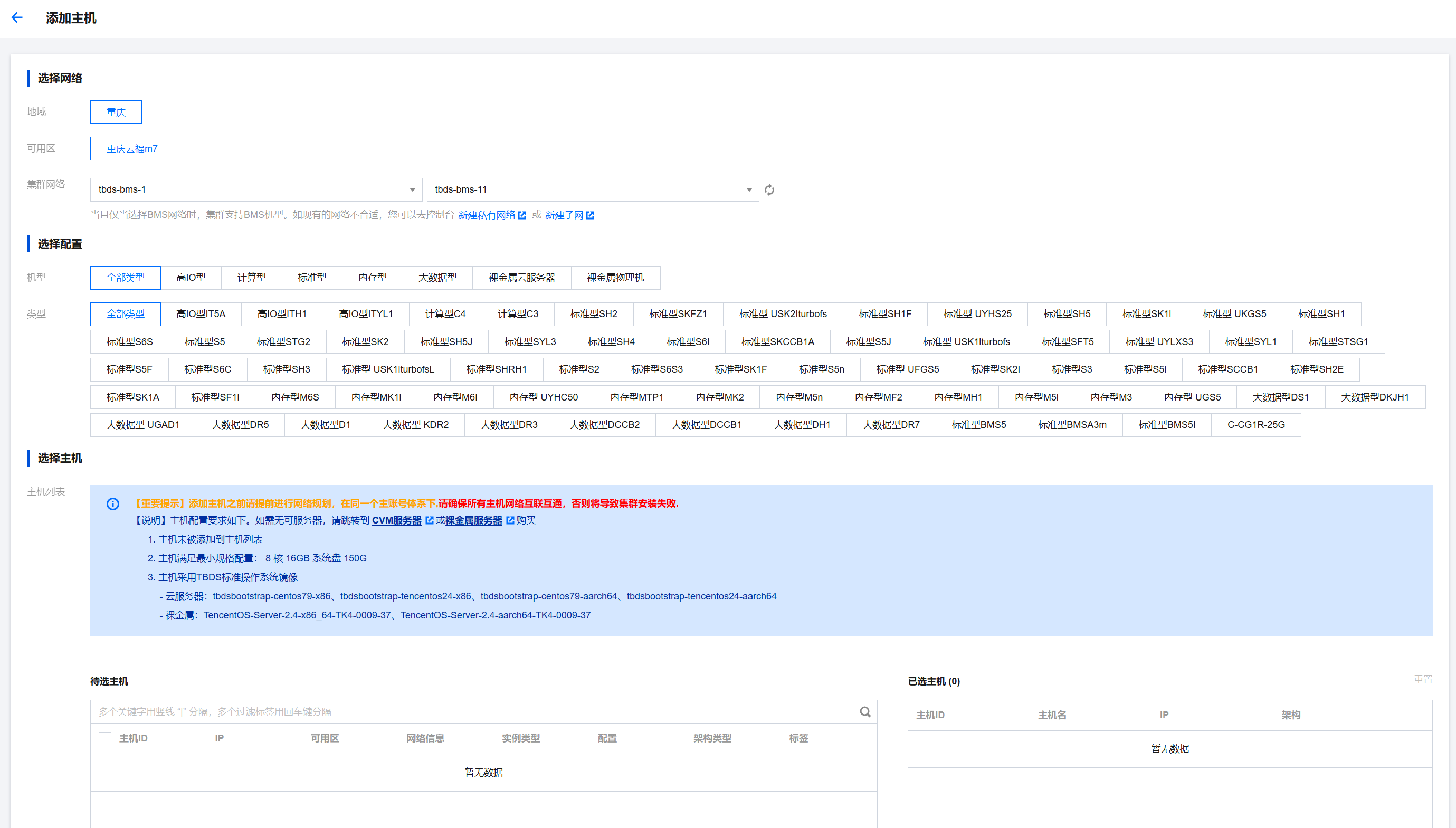
Task: Open the tbds-bms-1 network dropdown
Action: click(x=256, y=189)
